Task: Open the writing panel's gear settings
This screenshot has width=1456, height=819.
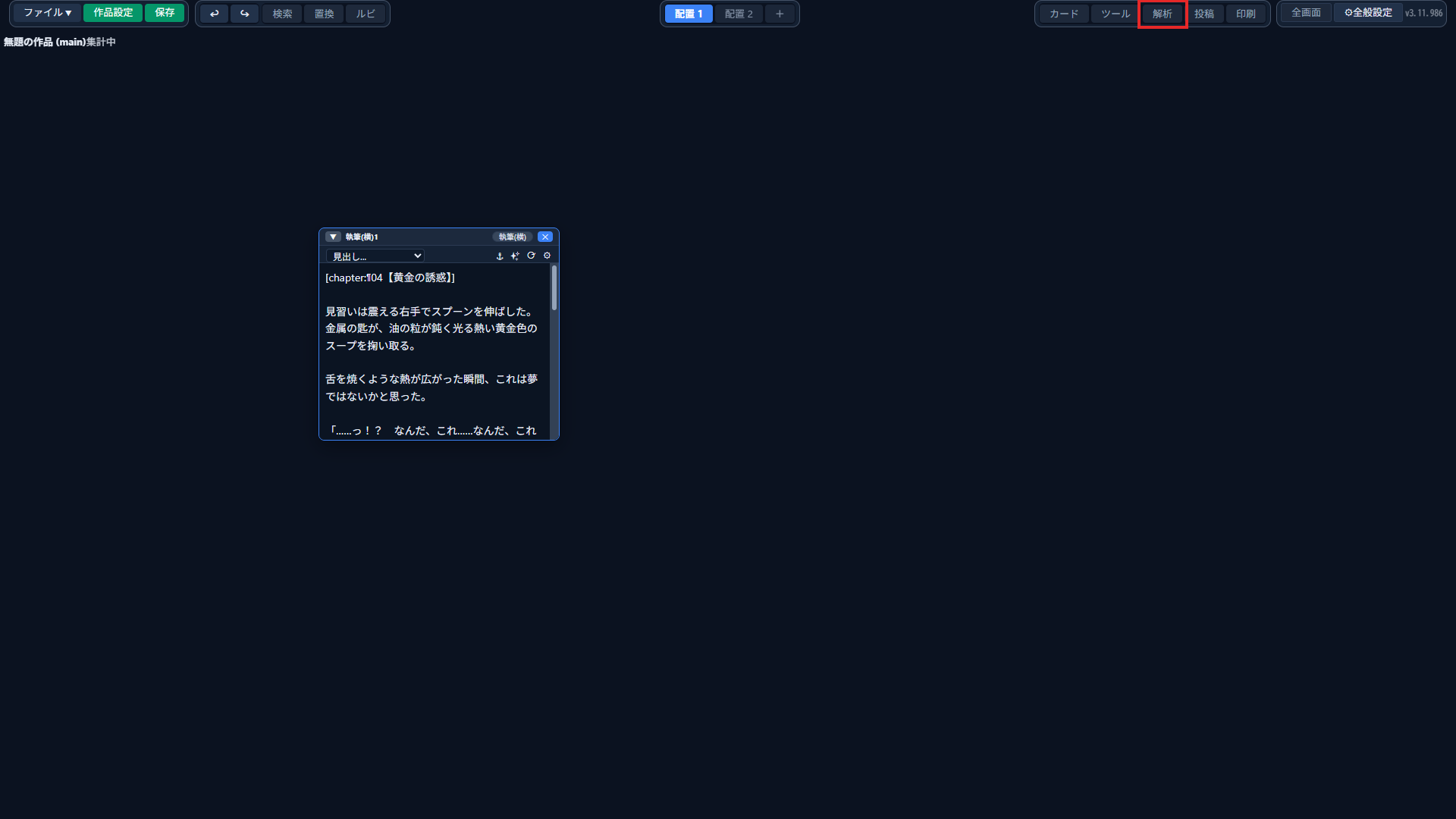Action: pos(547,256)
